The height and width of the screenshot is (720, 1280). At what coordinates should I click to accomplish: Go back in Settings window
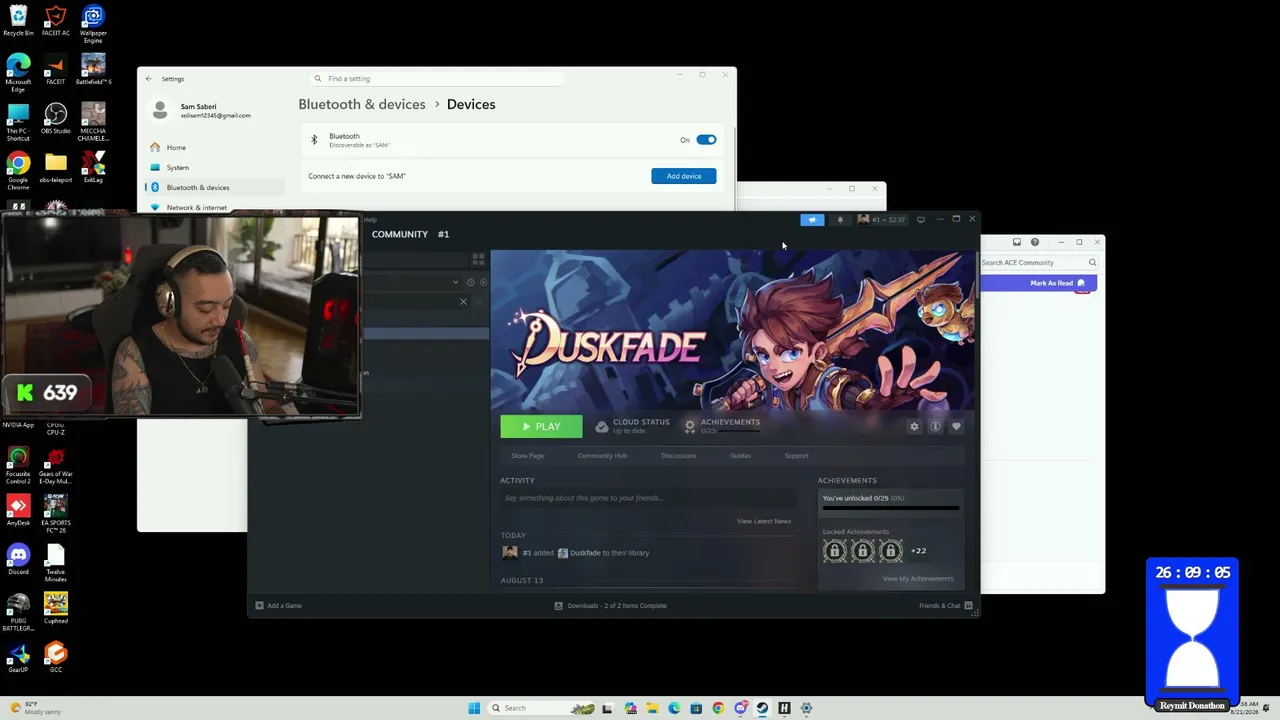click(x=149, y=78)
